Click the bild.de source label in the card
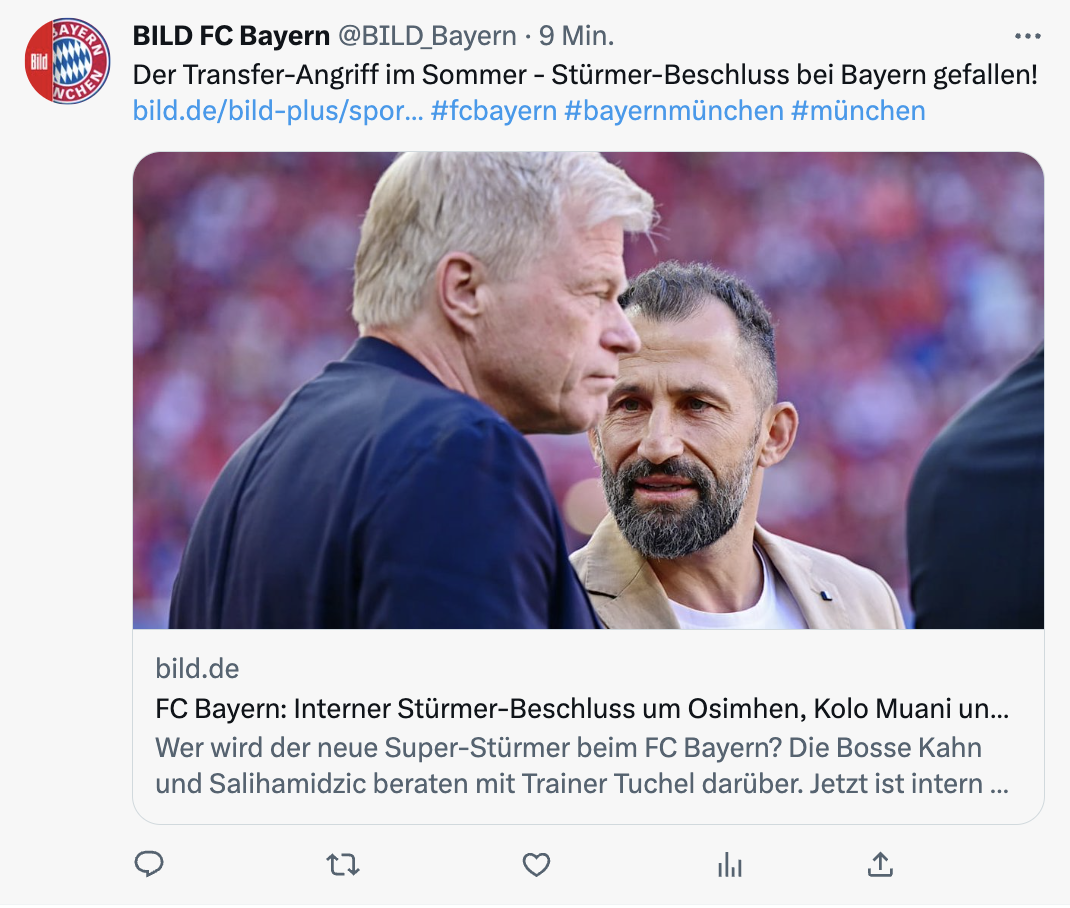1070x908 pixels. point(198,668)
